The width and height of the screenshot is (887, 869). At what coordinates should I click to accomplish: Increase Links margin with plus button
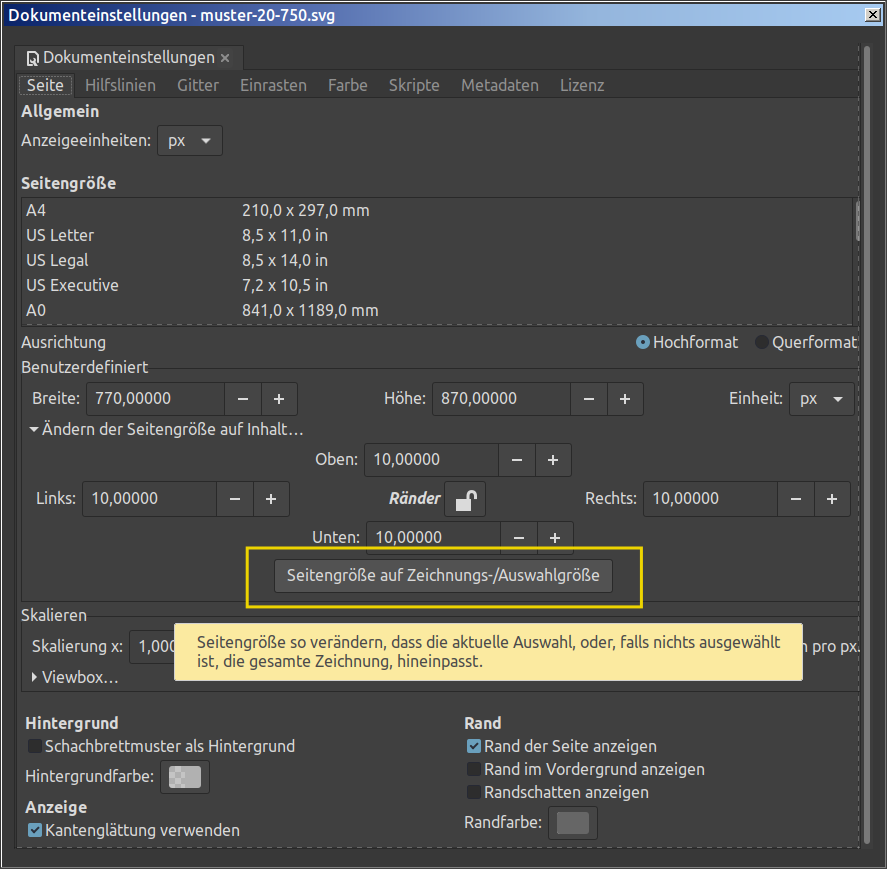point(271,499)
